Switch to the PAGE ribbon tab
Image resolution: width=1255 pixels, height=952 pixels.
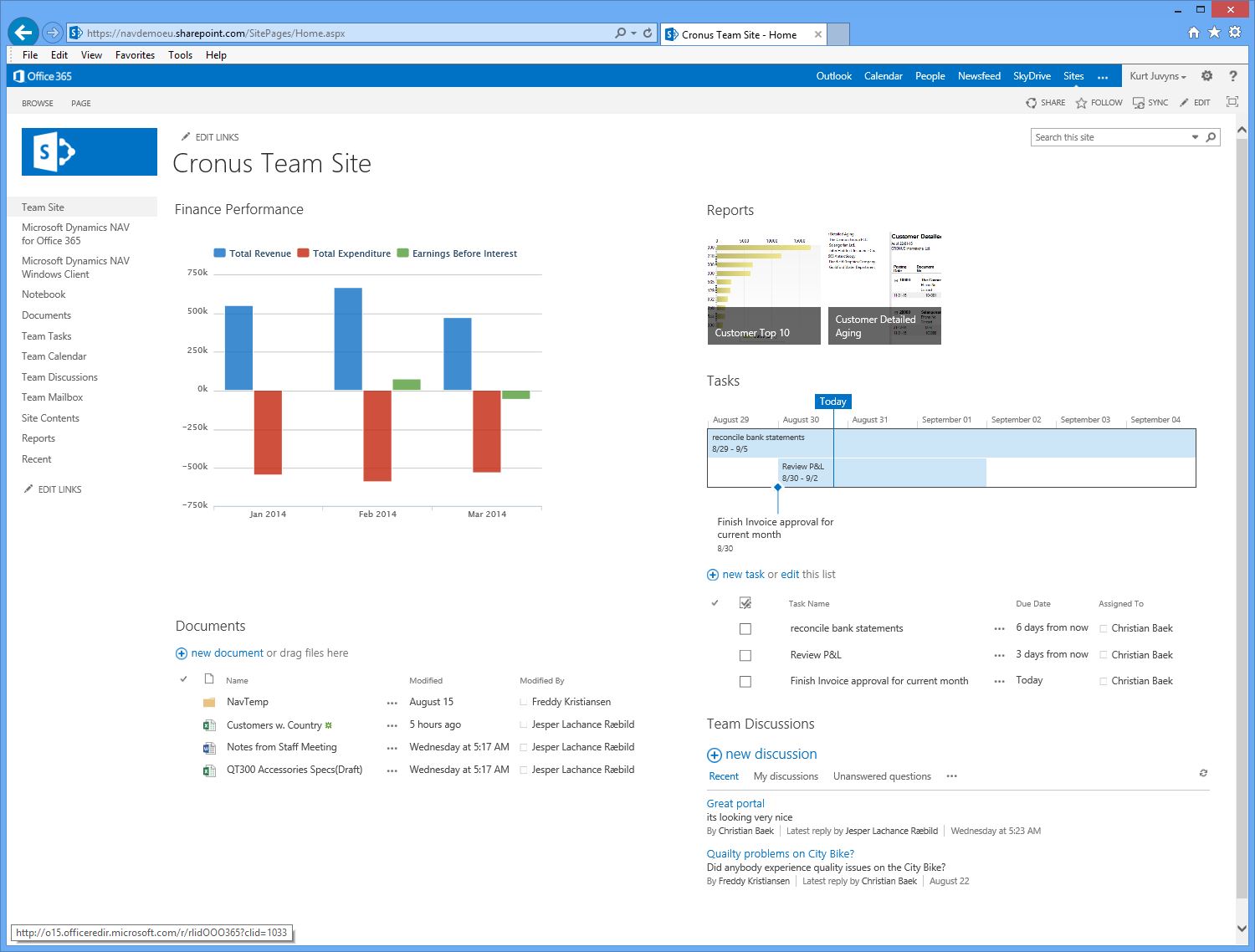point(81,103)
